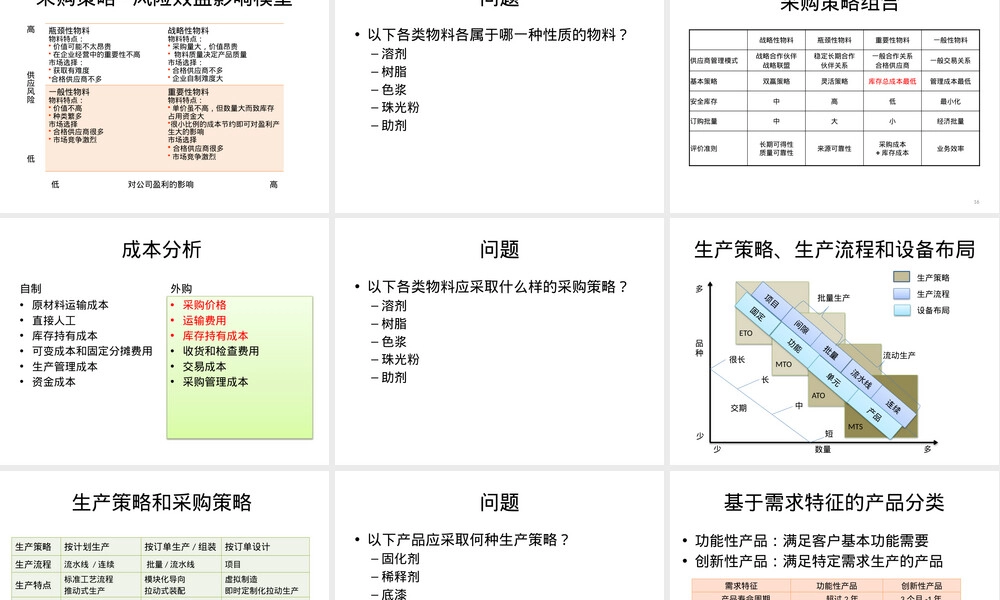The width and height of the screenshot is (1000, 600).
Task: Click the 交易成本 bullet
Action: tap(205, 366)
